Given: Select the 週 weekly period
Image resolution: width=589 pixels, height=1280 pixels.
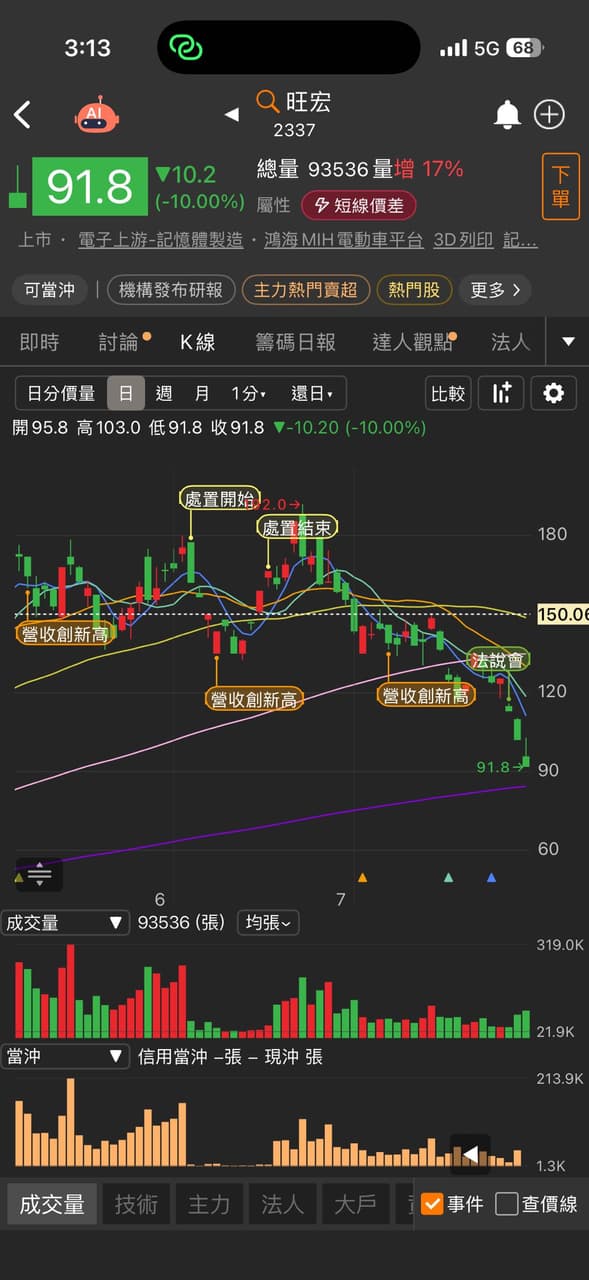Looking at the screenshot, I should tap(164, 393).
